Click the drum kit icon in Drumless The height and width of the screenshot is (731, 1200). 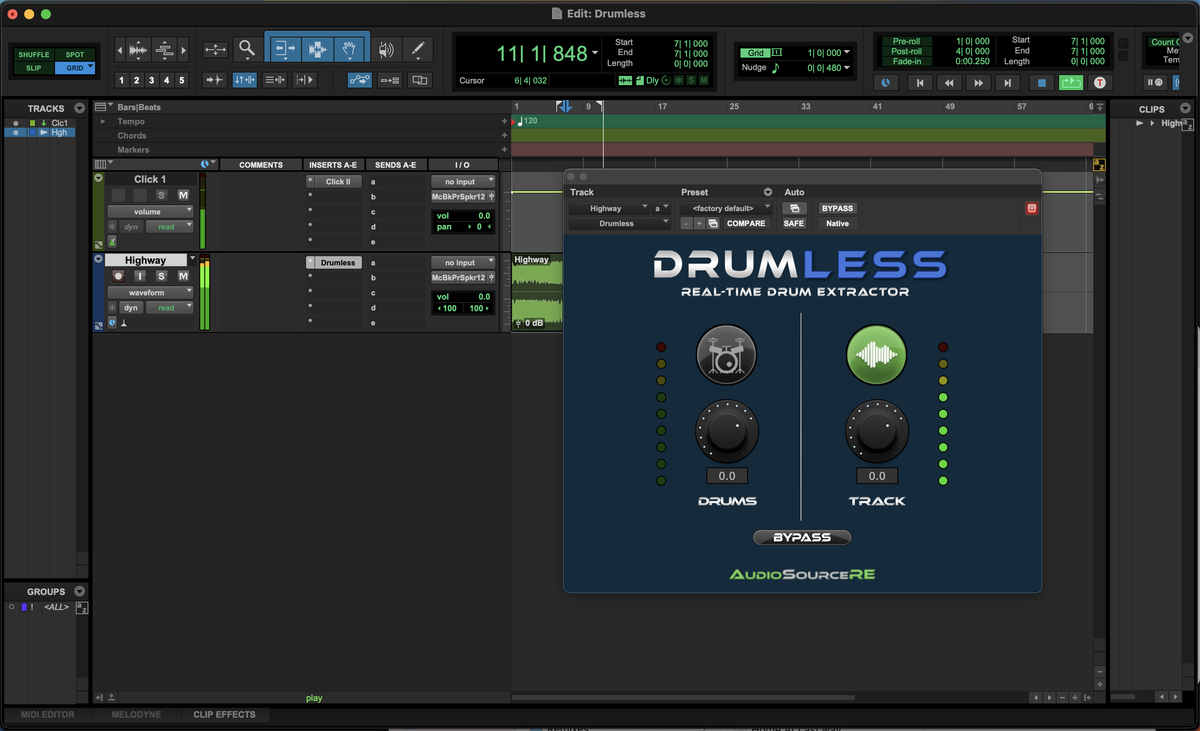point(726,354)
